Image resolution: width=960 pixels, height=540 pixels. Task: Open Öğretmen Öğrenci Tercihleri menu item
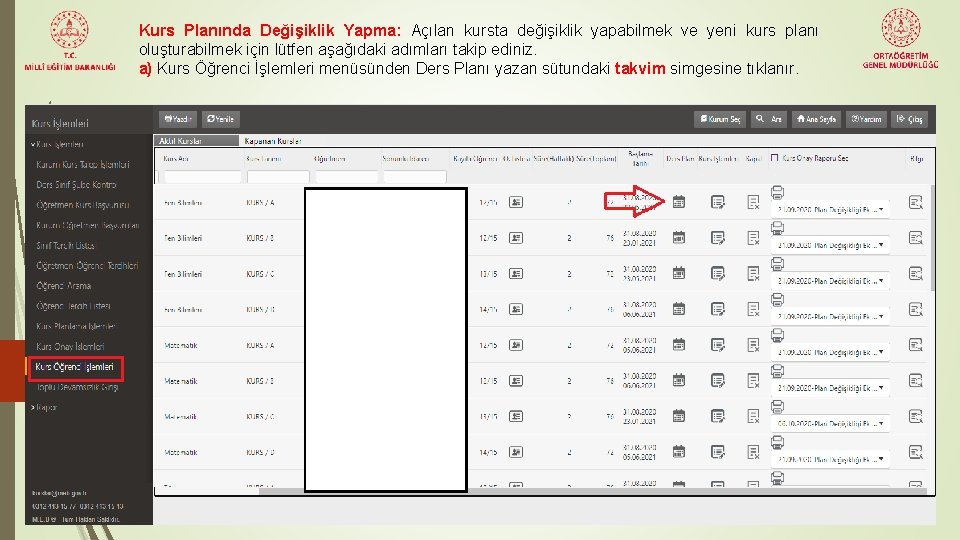(x=87, y=266)
